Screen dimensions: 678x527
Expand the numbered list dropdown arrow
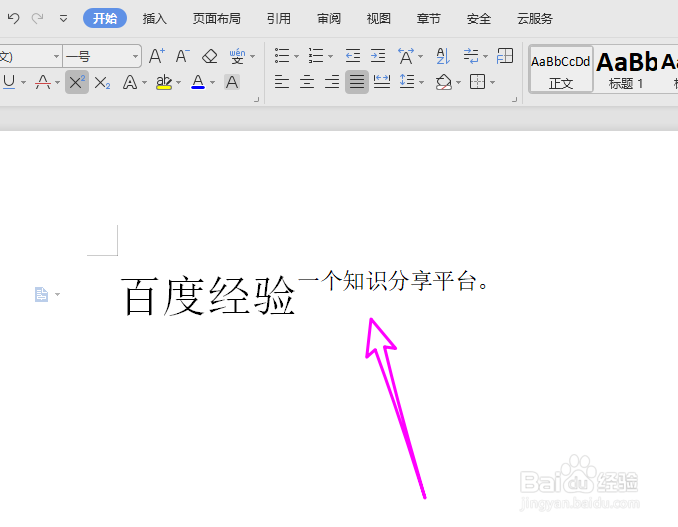coord(331,56)
